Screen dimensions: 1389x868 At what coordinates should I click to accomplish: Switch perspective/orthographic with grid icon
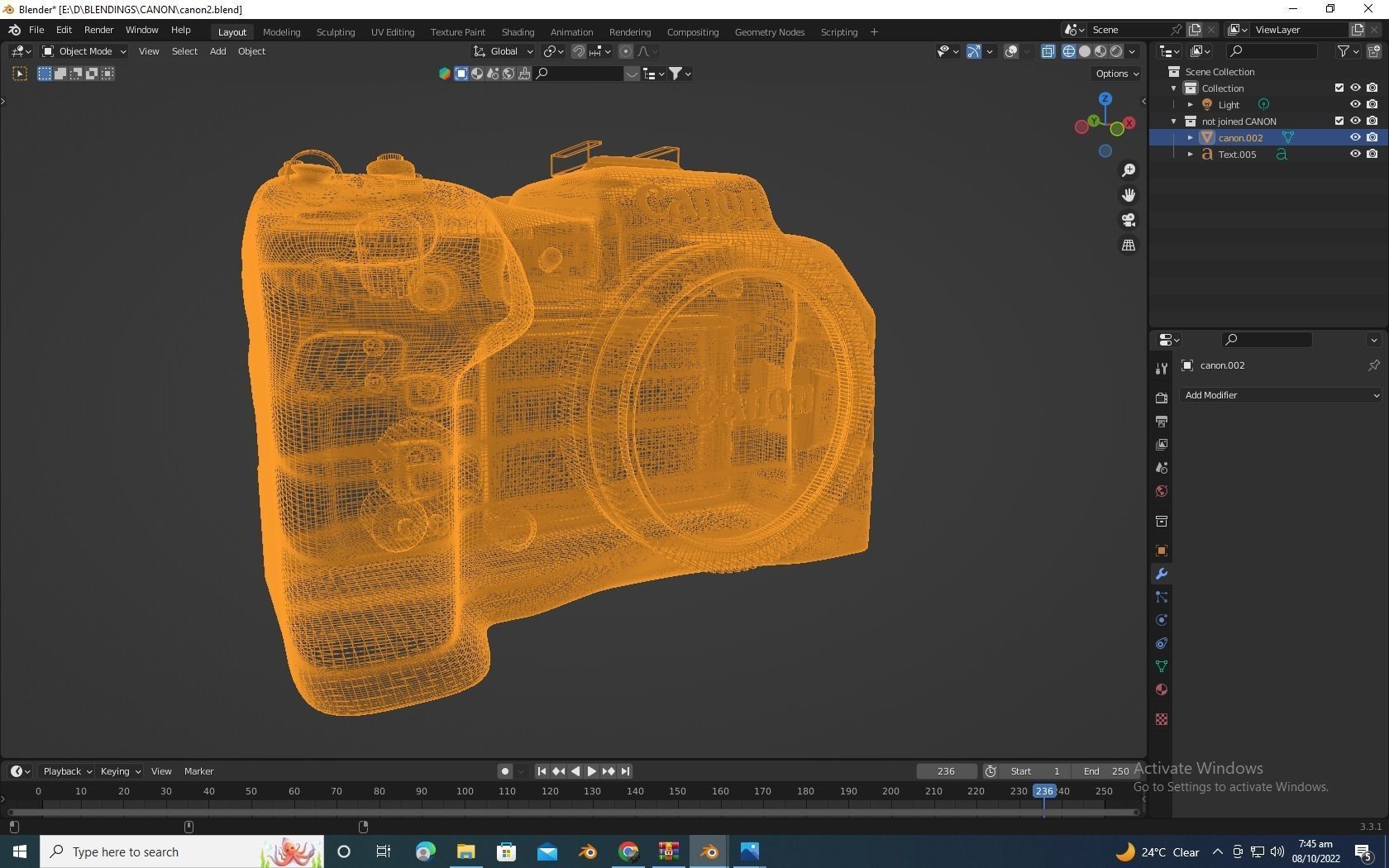click(1129, 246)
